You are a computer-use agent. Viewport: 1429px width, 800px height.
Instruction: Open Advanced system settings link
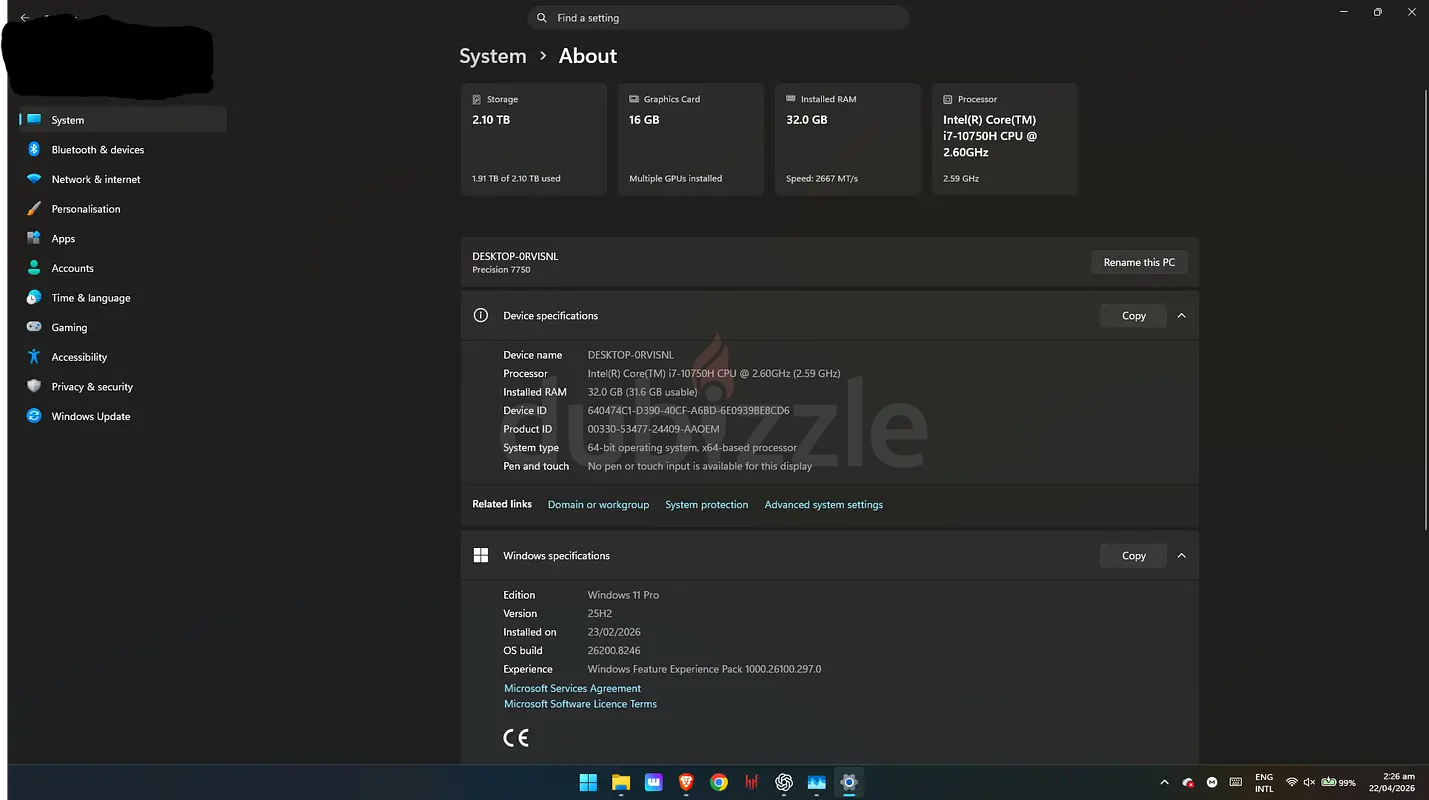point(823,505)
